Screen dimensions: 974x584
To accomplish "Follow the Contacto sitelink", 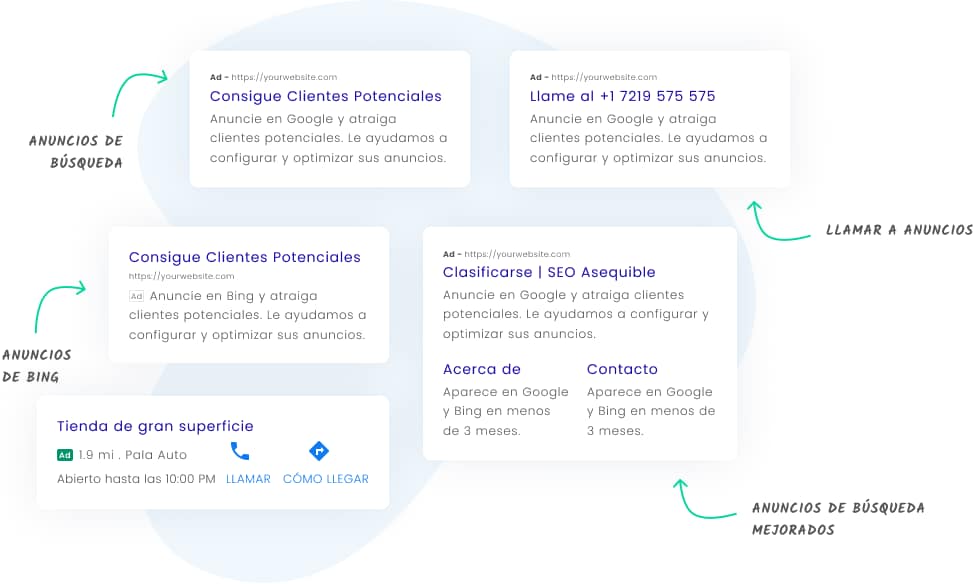I will coord(622,369).
